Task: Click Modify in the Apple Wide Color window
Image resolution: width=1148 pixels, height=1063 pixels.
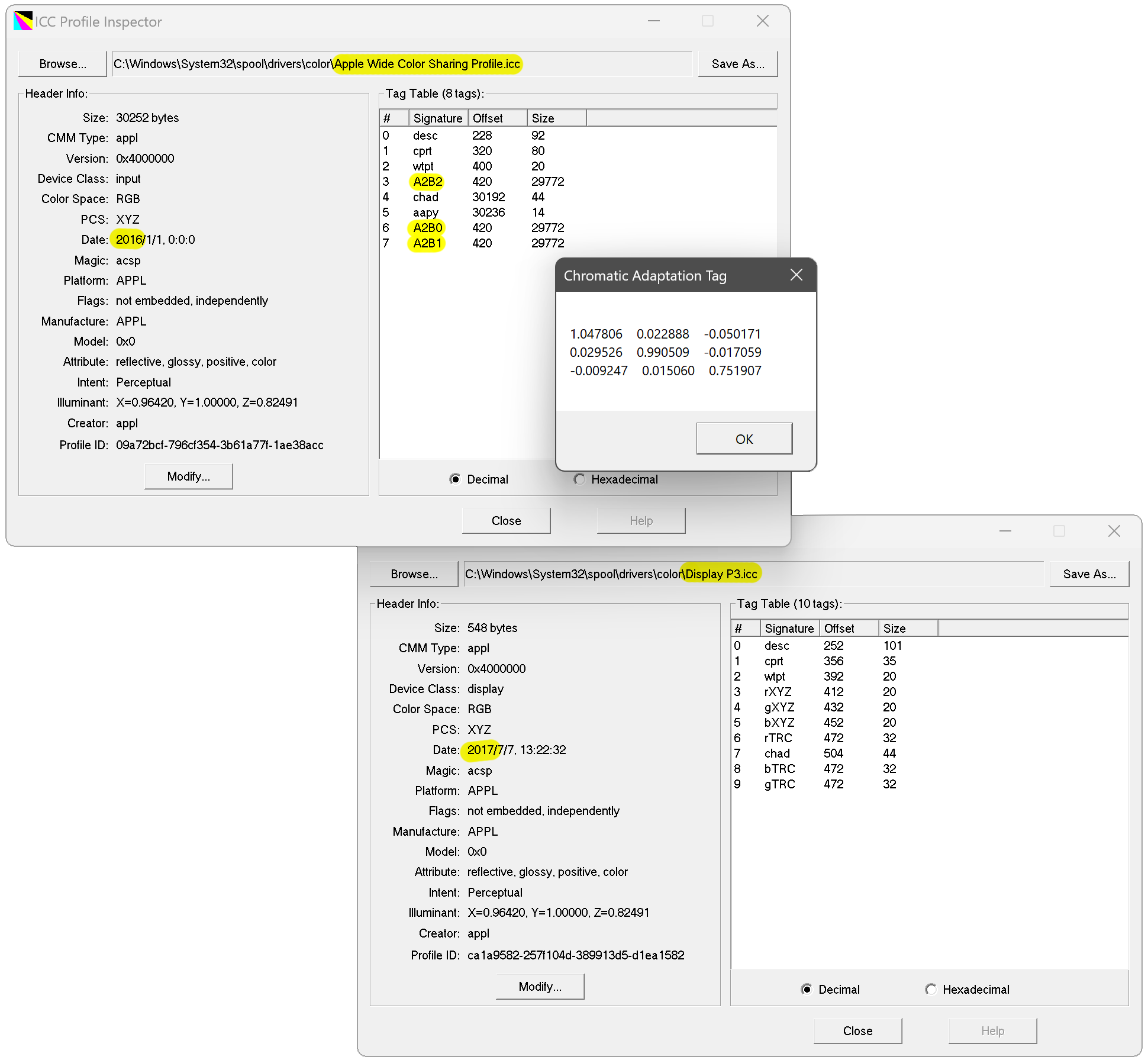Action: tap(188, 476)
